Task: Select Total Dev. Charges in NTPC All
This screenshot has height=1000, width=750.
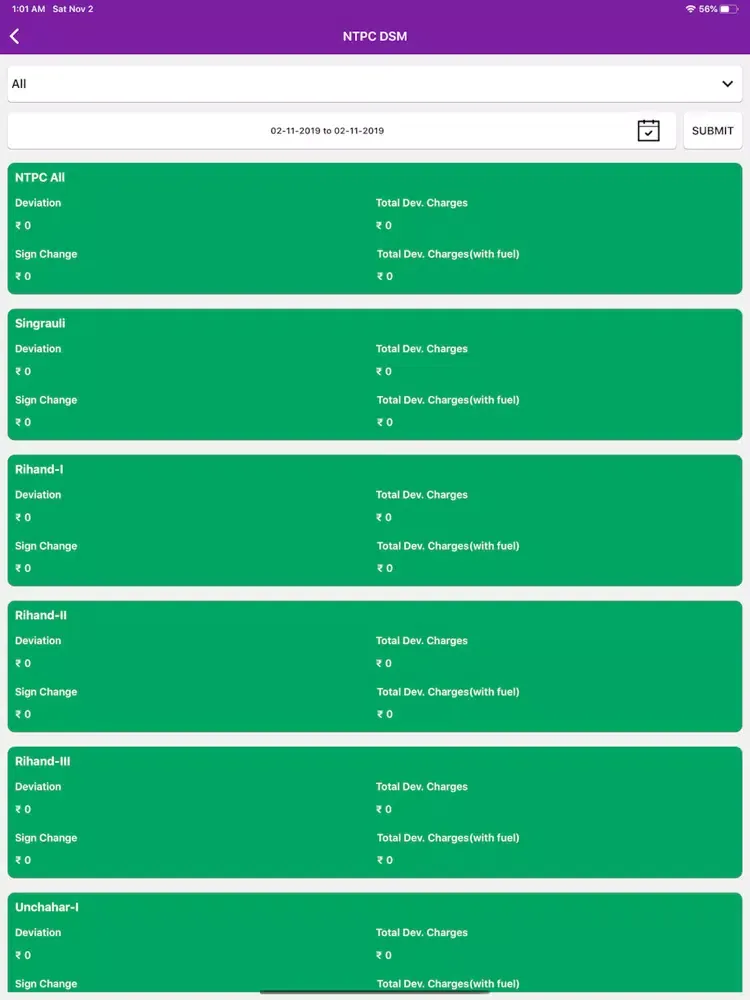Action: [x=422, y=203]
